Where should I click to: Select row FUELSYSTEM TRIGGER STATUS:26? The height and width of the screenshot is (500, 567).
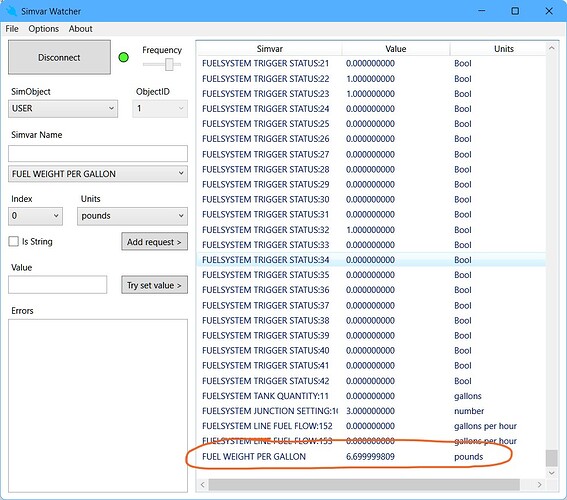pyautogui.click(x=372, y=139)
